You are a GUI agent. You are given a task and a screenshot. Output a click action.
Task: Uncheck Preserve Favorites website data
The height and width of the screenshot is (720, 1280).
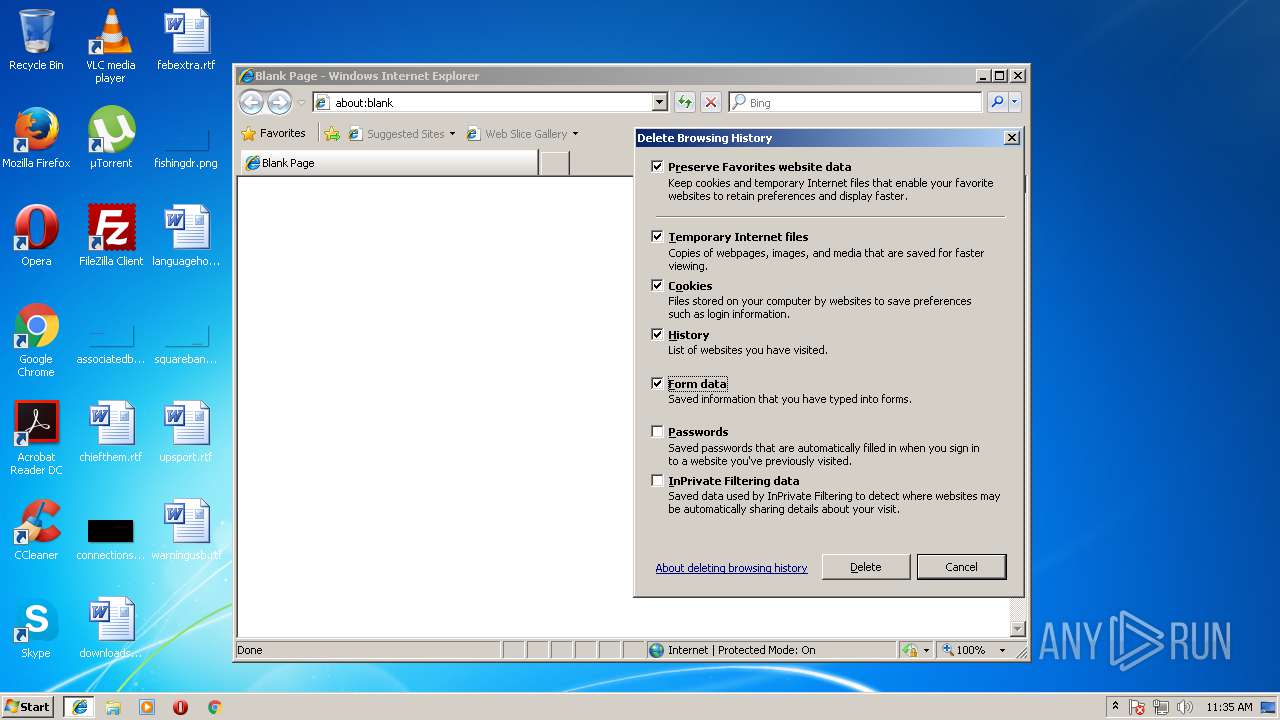[657, 167]
